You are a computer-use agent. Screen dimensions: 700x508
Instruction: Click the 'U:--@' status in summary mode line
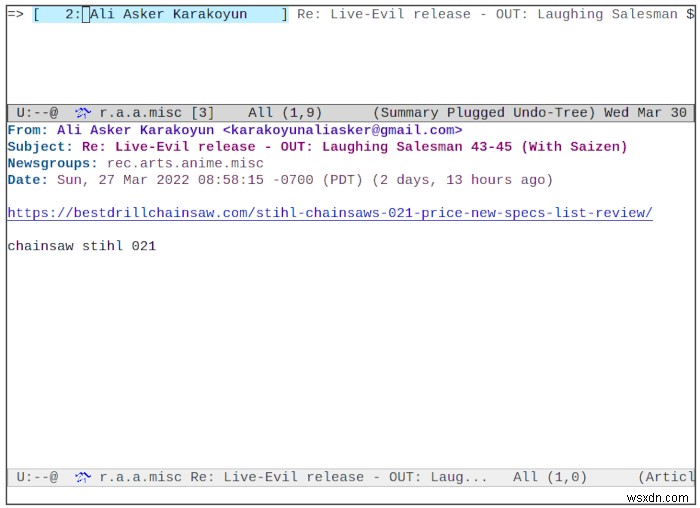click(x=37, y=112)
